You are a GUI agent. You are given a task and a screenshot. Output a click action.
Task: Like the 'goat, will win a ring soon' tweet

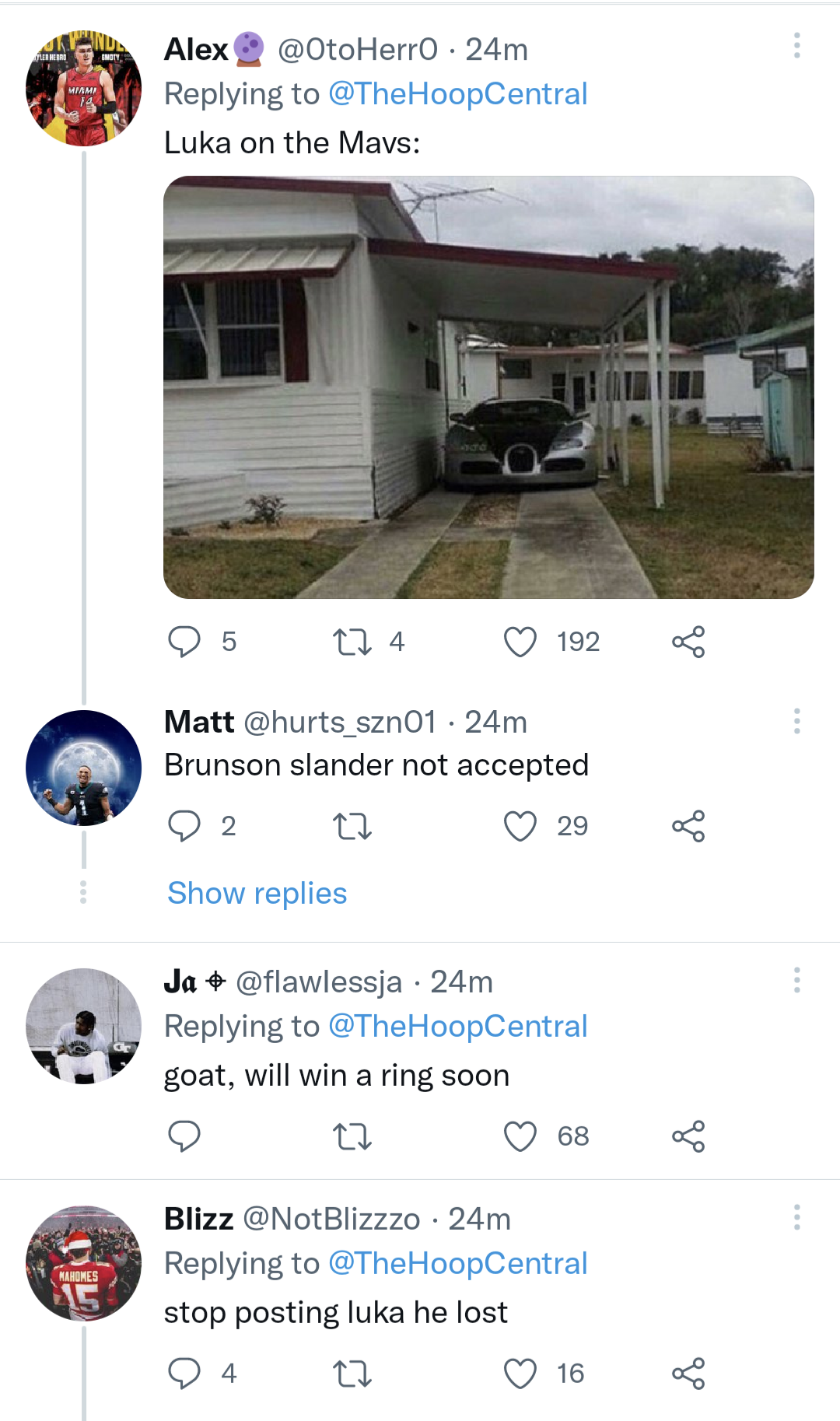520,1136
